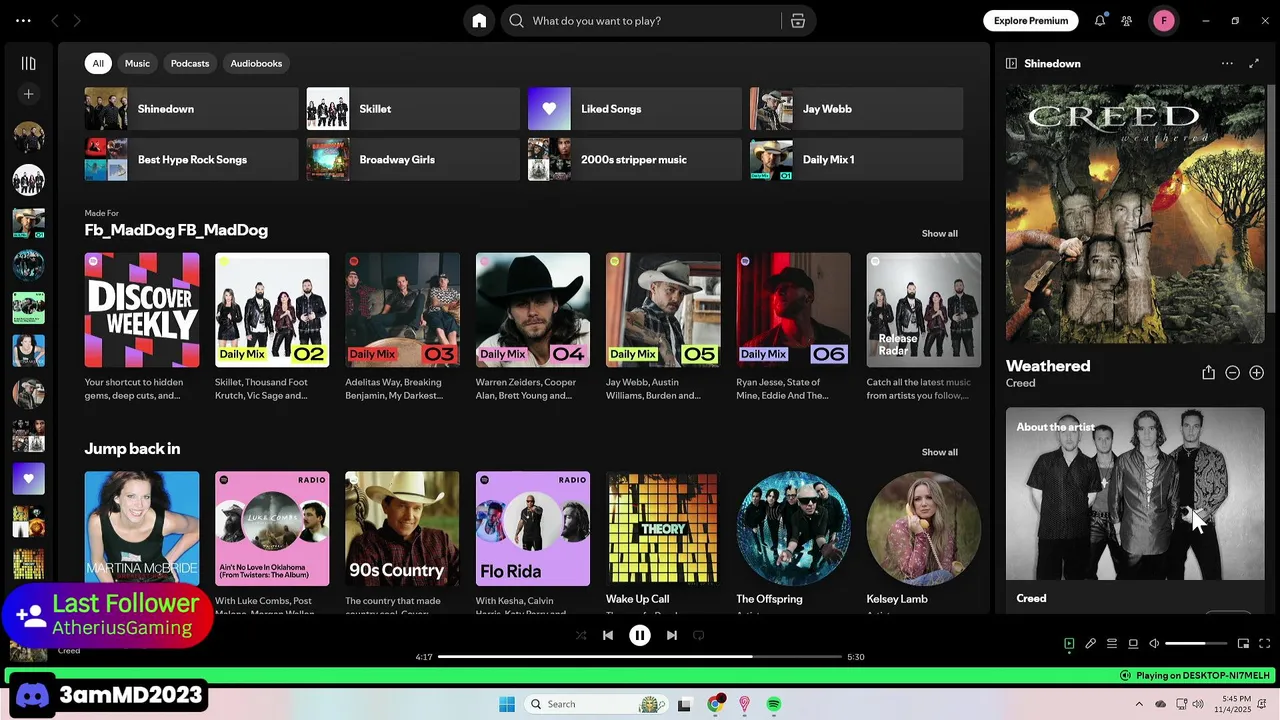Open Kelsey Lamb artist image

coord(924,529)
